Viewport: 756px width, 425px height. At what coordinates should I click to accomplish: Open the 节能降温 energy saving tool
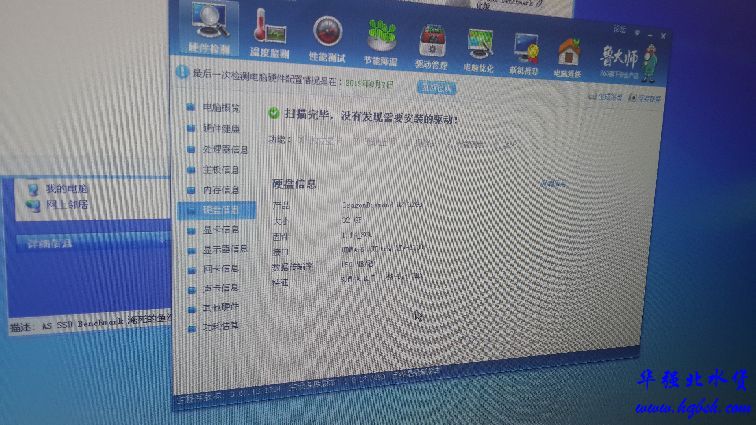[381, 43]
